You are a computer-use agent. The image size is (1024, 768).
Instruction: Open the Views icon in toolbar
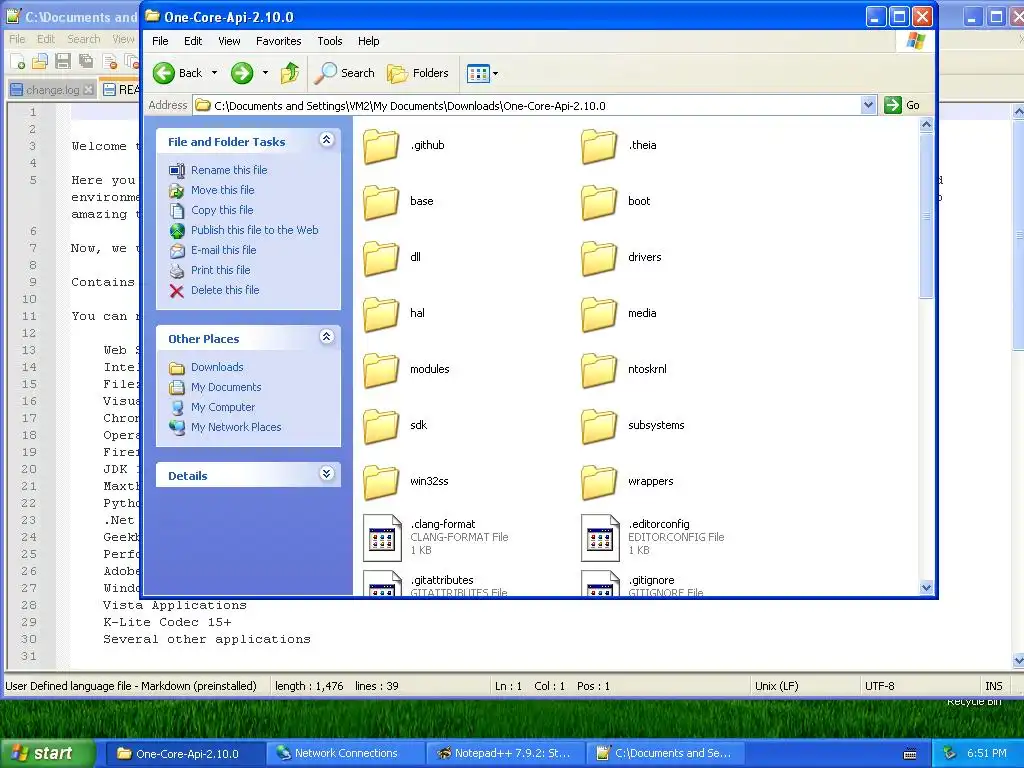(478, 73)
